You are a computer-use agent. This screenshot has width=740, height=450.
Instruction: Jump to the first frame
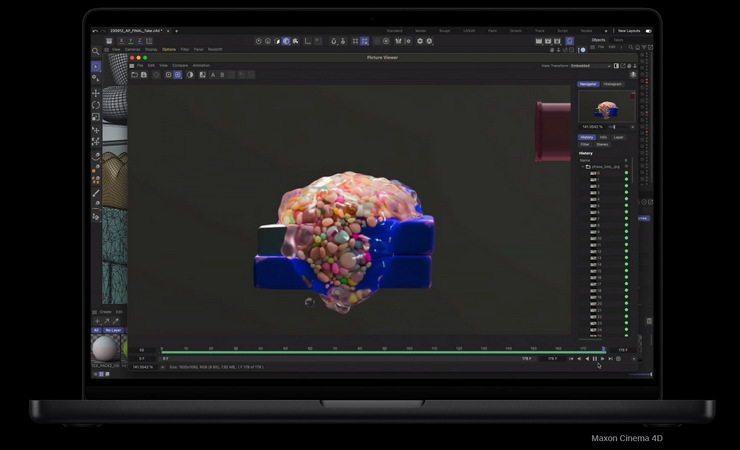(x=571, y=358)
